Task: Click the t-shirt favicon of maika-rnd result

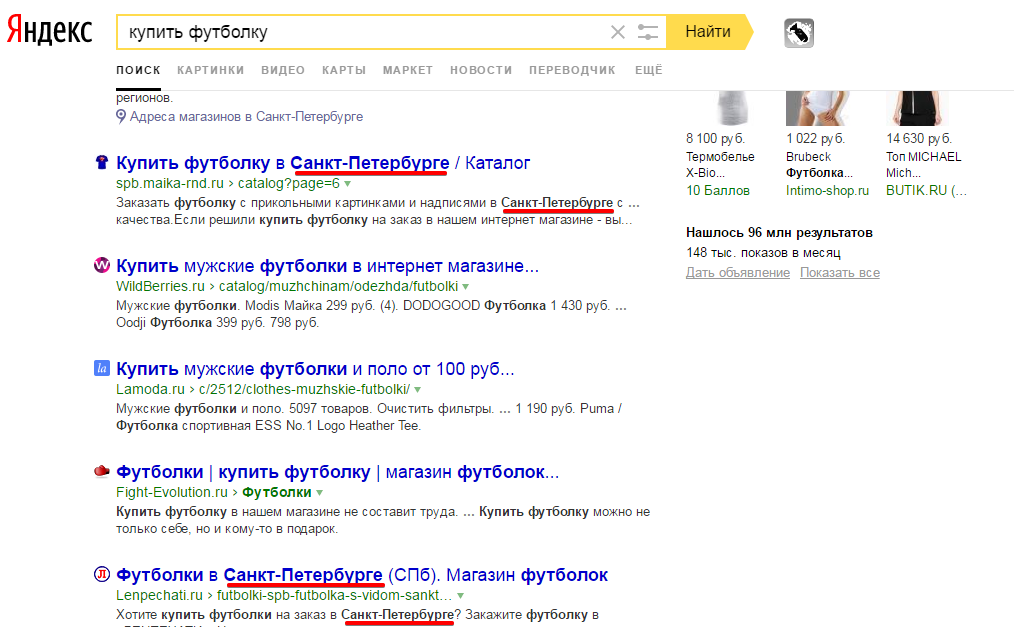Action: point(102,162)
